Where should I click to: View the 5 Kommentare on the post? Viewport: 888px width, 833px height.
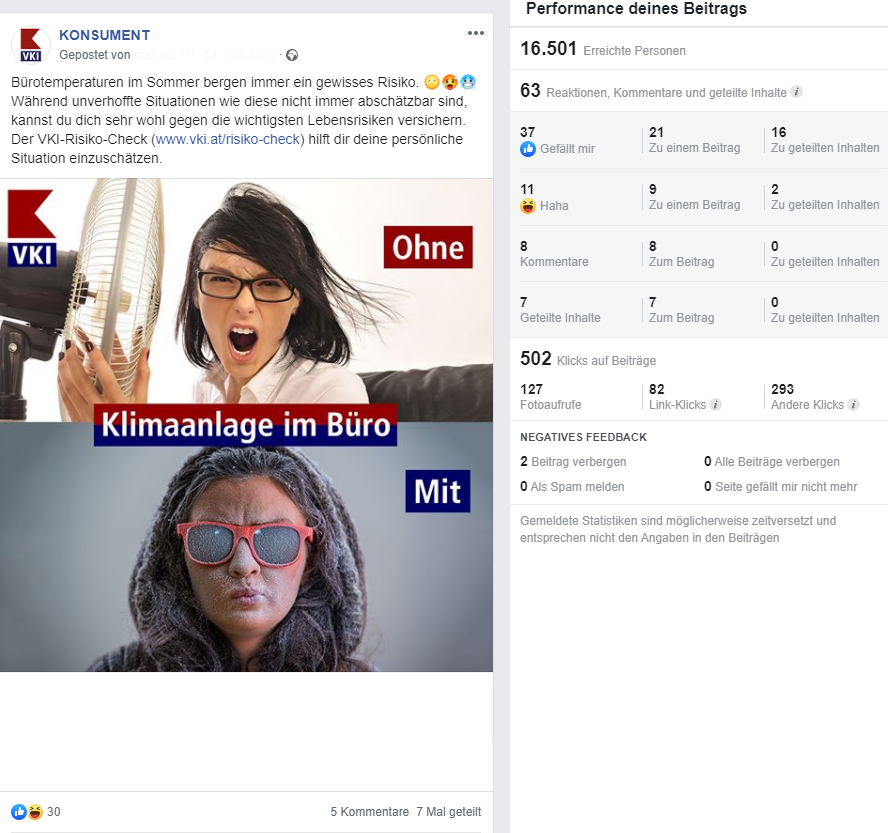(370, 811)
